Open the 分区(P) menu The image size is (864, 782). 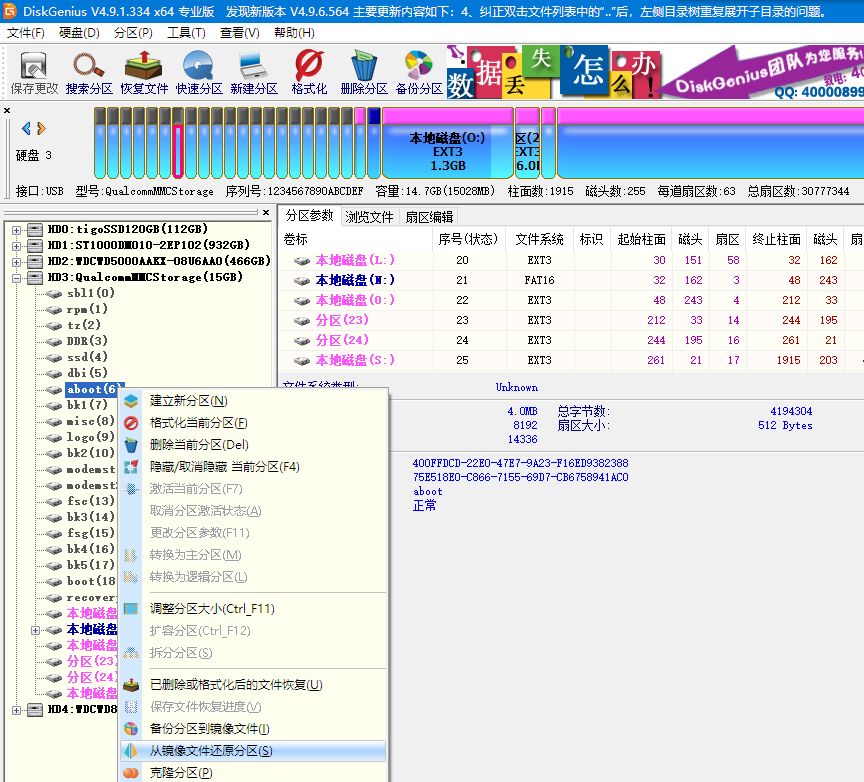[133, 33]
